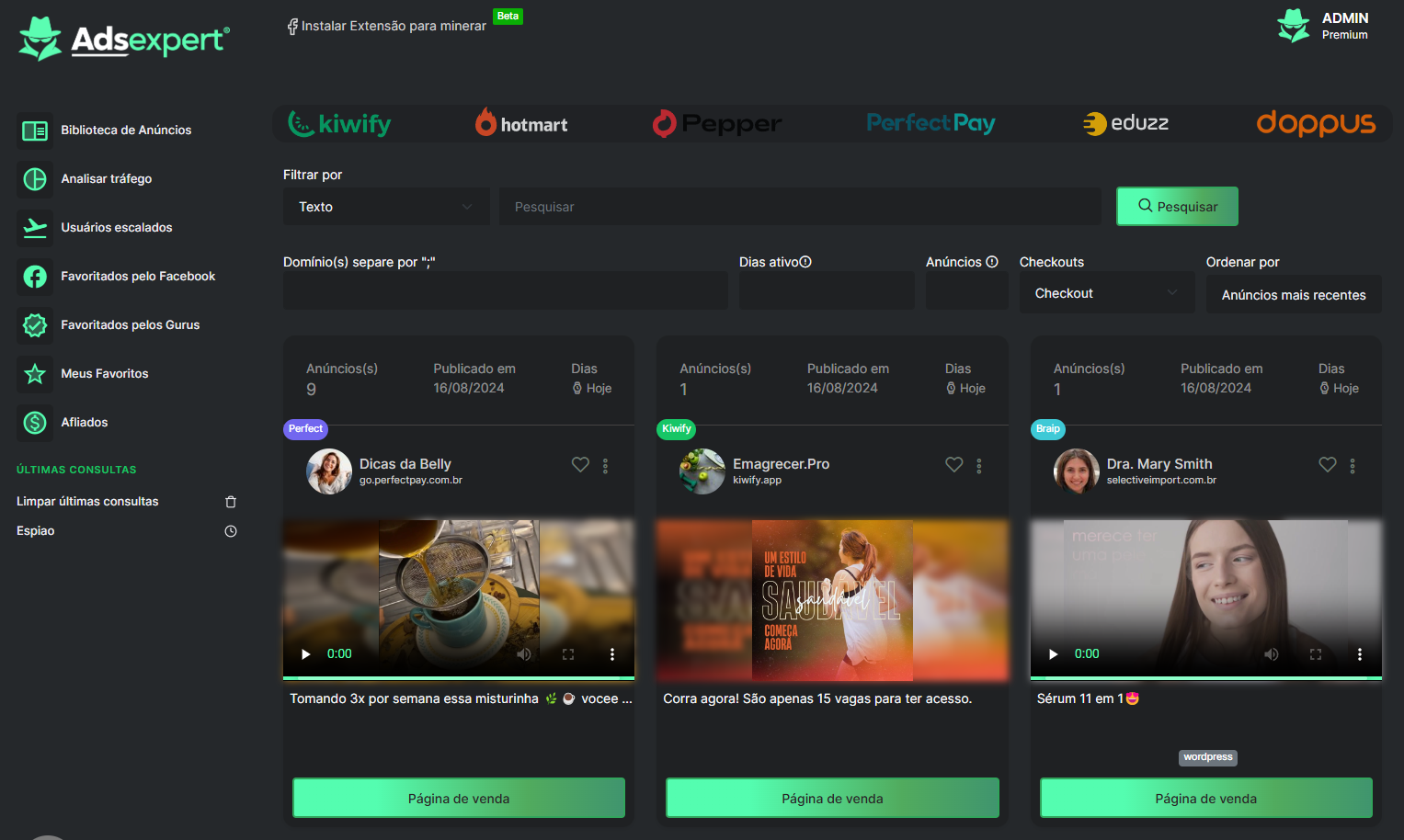Toggle the heart on the Emagrecer.Pro ad
Screen dimensions: 1404x840
[x=954, y=465]
